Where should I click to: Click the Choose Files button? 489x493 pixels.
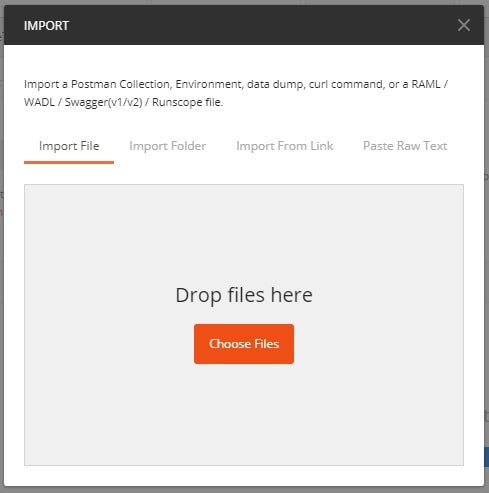pyautogui.click(x=244, y=344)
